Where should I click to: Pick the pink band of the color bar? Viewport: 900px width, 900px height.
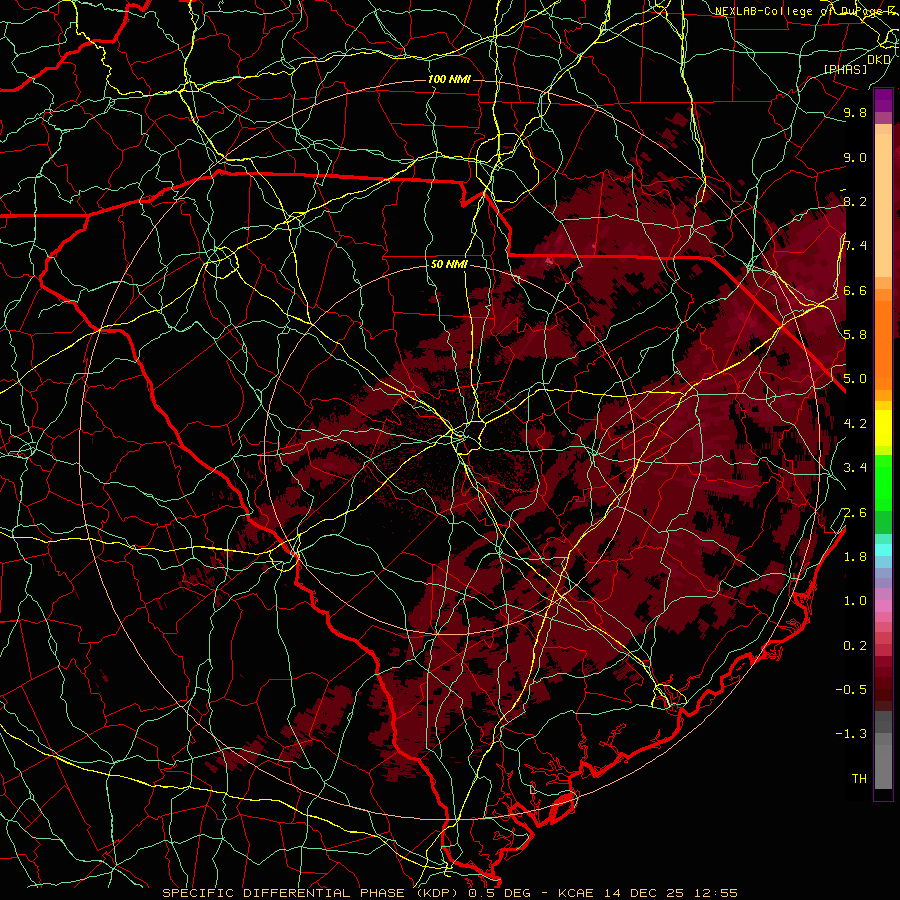click(x=883, y=606)
